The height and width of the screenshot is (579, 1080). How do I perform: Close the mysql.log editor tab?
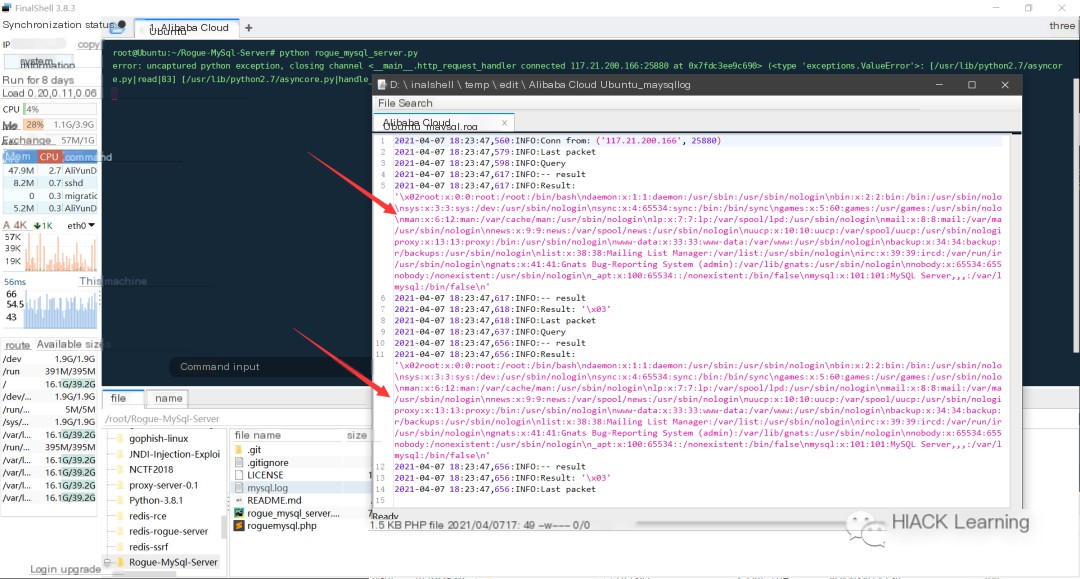(x=504, y=123)
